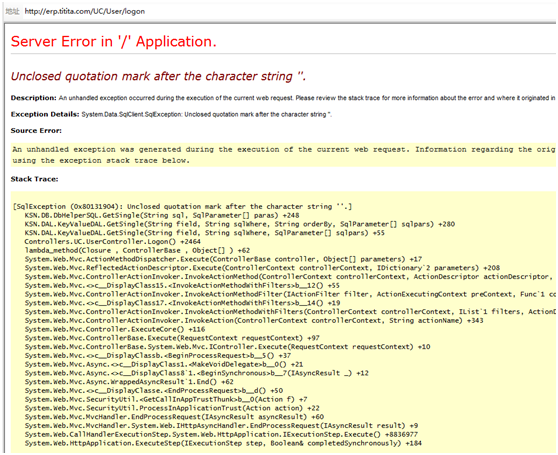Click the KSN.DB.DbHelperSQL.GetSingle line
This screenshot has width=558, height=455.
pyautogui.click(x=162, y=216)
